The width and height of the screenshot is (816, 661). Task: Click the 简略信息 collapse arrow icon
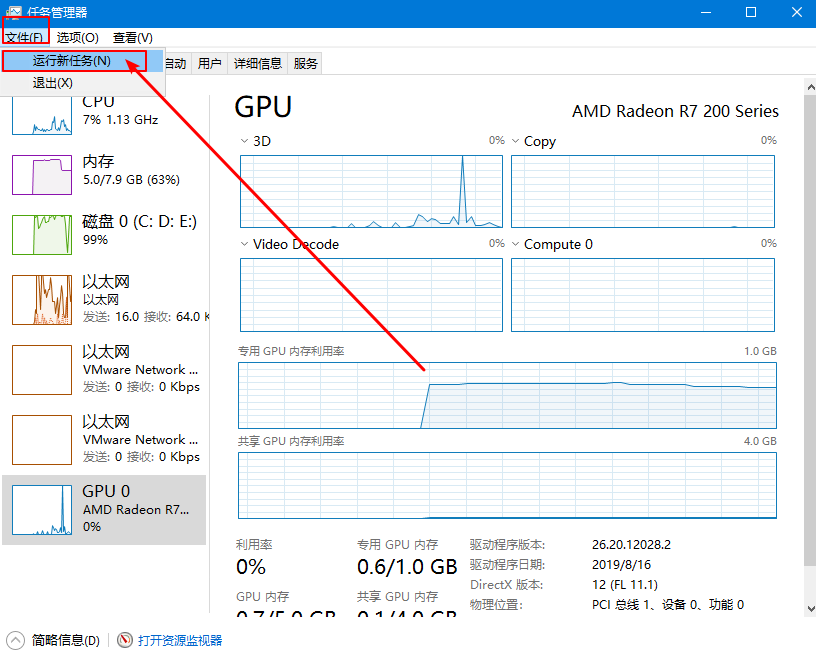(x=16, y=640)
